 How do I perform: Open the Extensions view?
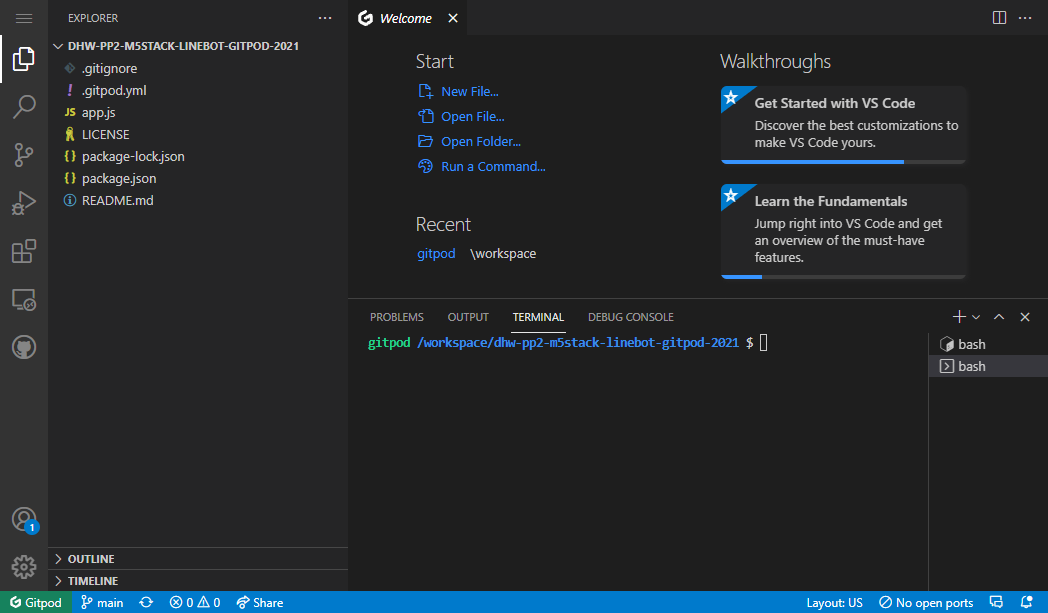pyautogui.click(x=23, y=251)
